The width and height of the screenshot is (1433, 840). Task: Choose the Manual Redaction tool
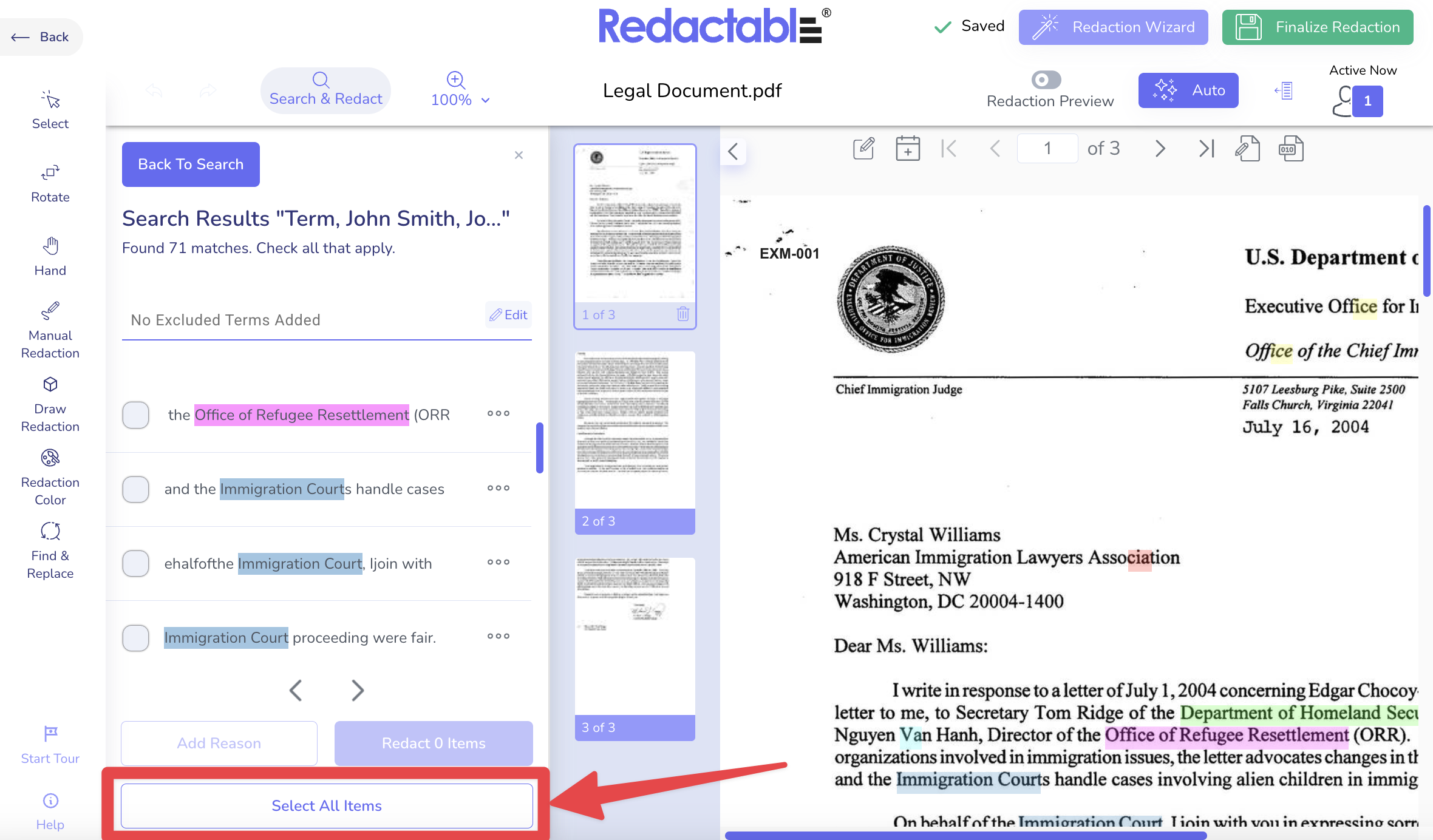click(50, 330)
